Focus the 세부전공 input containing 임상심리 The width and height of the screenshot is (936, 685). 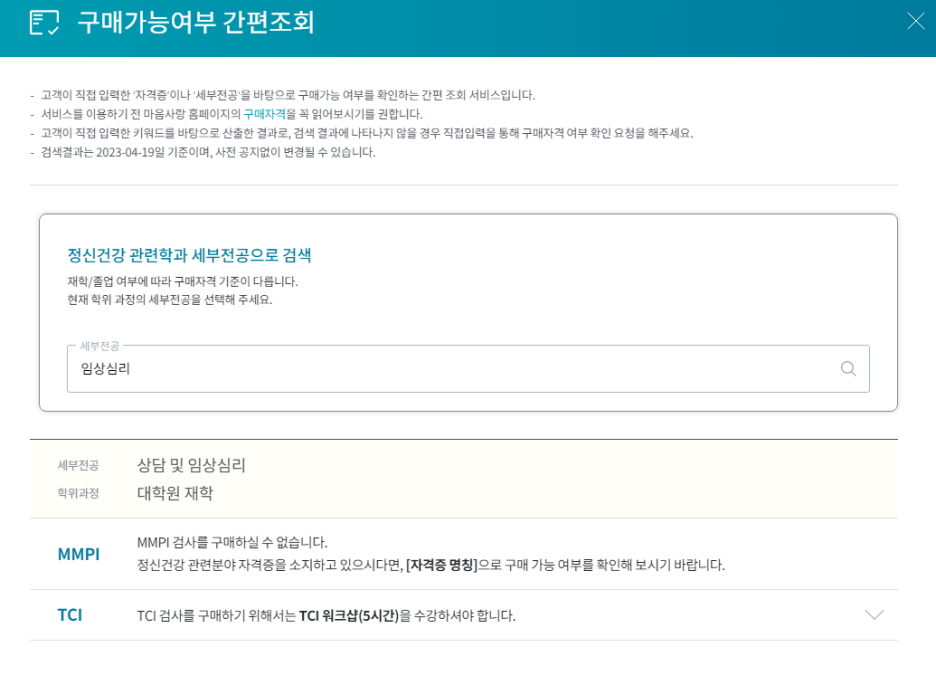tap(468, 369)
